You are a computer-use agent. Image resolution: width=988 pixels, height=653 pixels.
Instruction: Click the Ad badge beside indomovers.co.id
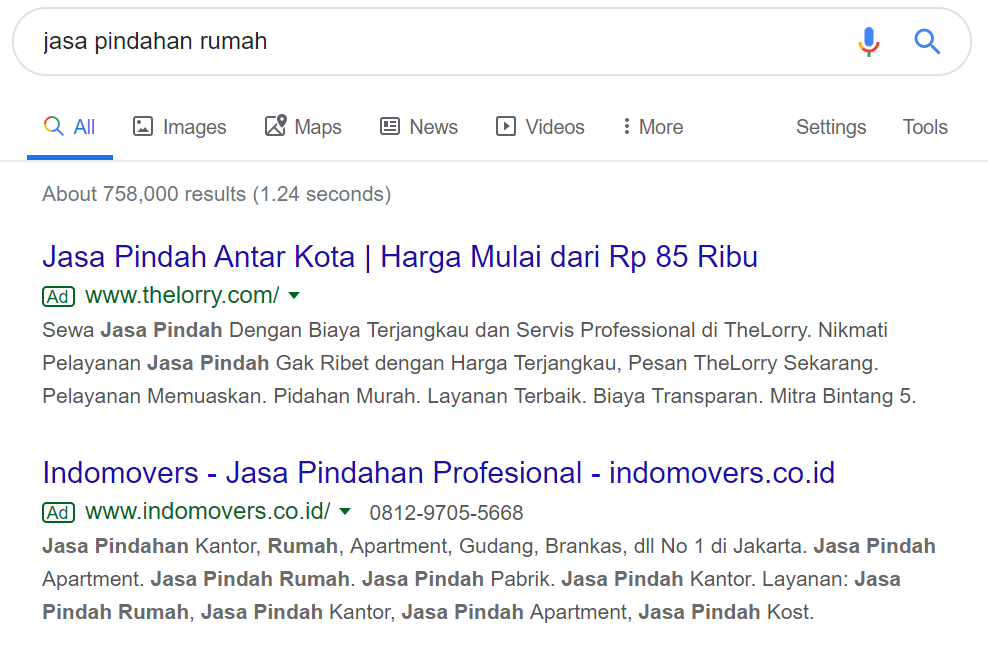coord(58,512)
